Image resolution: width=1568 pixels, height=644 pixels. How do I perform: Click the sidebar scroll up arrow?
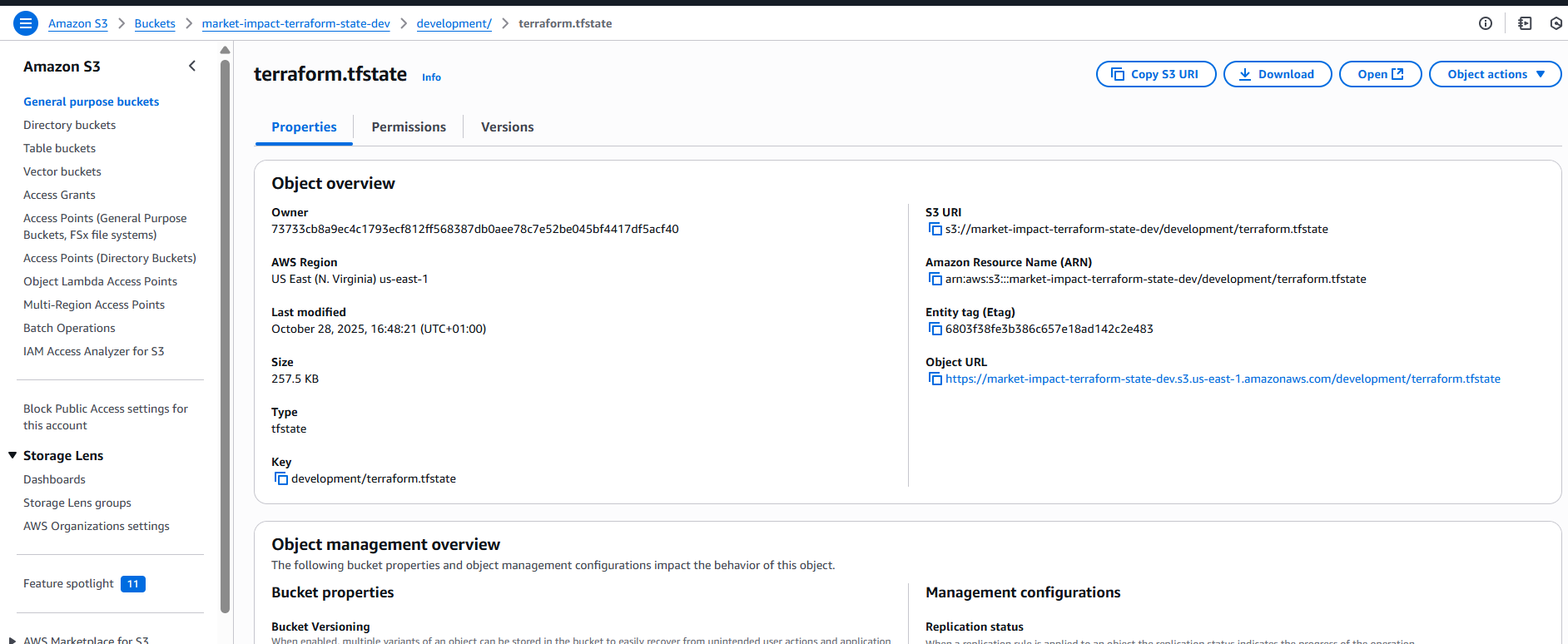pos(225,50)
